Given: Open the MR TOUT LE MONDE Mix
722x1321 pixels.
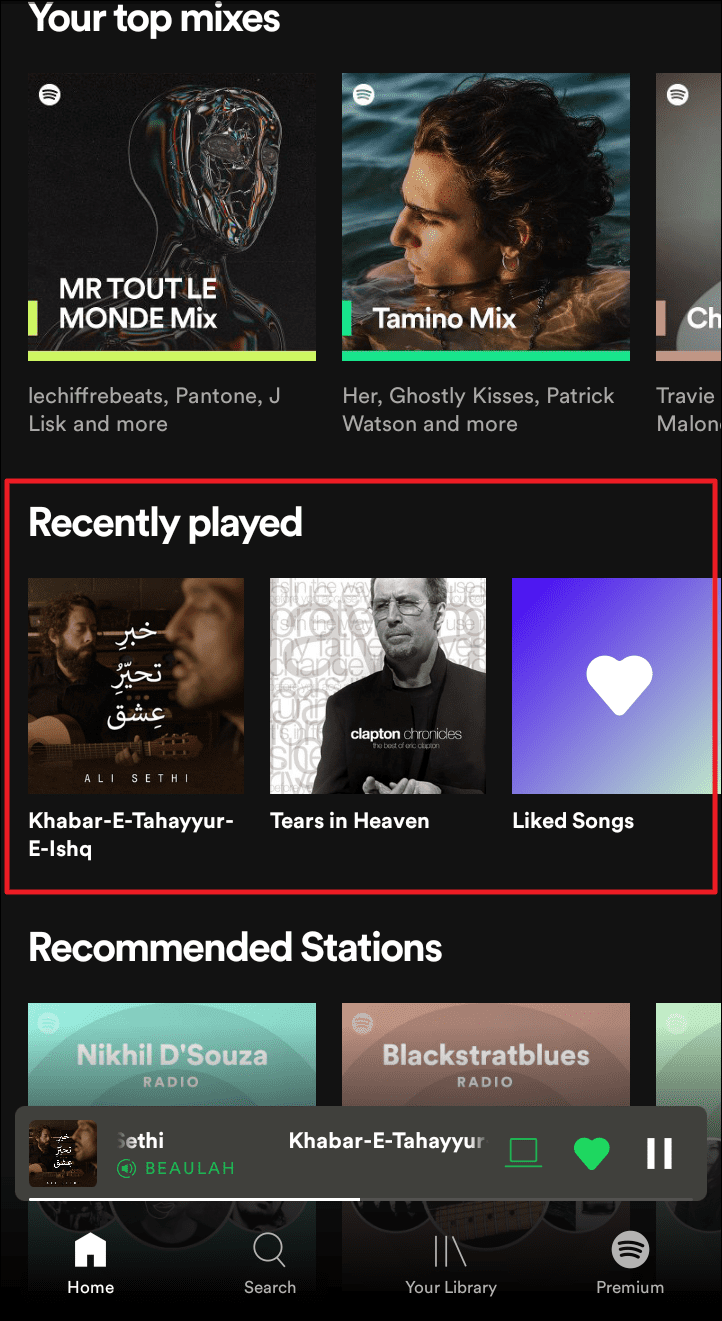Looking at the screenshot, I should point(172,216).
